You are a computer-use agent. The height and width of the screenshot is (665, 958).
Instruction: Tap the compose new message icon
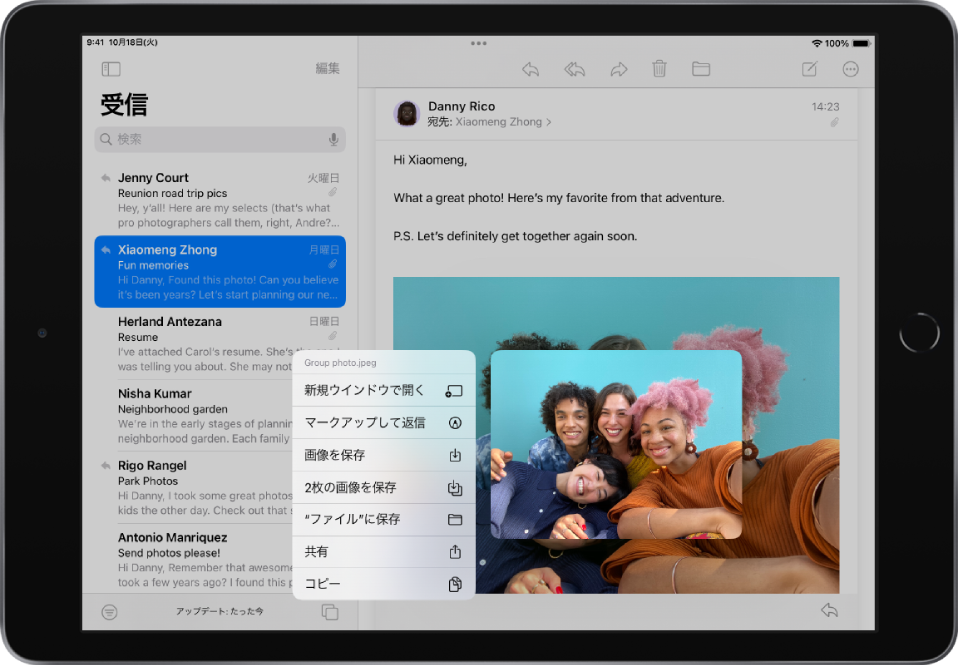(x=809, y=69)
